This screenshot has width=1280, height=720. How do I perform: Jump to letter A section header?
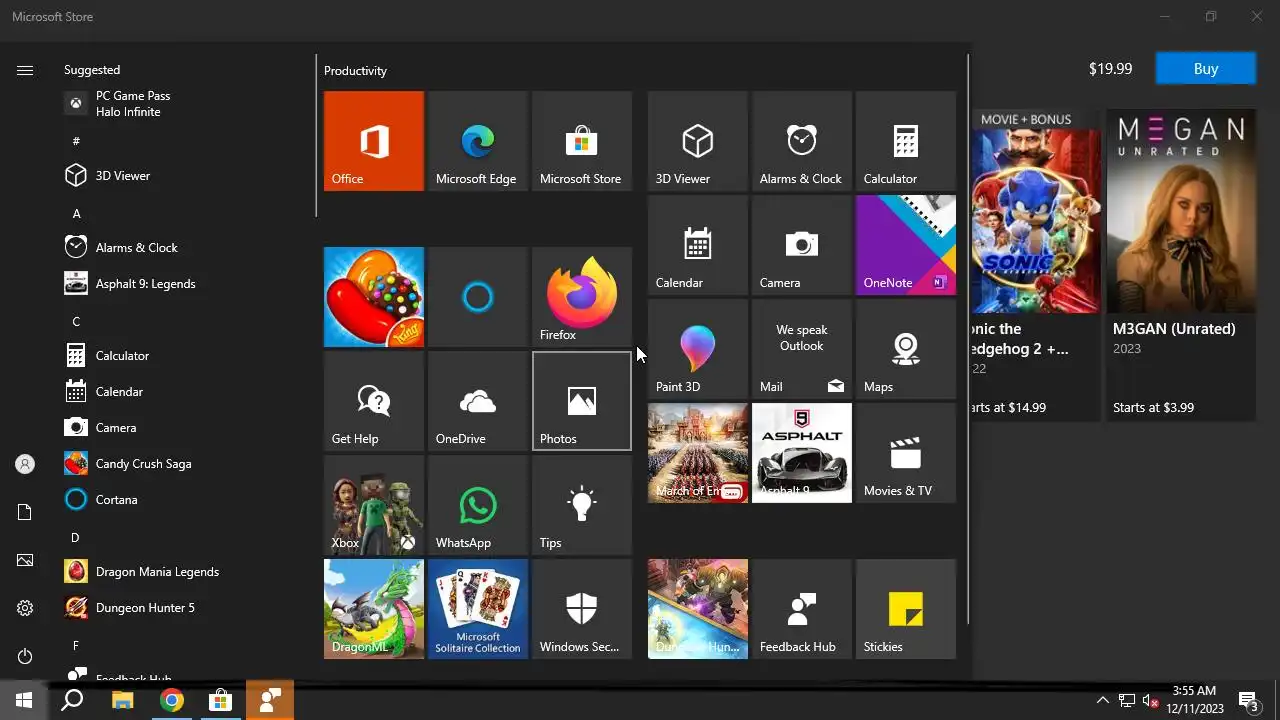point(77,214)
